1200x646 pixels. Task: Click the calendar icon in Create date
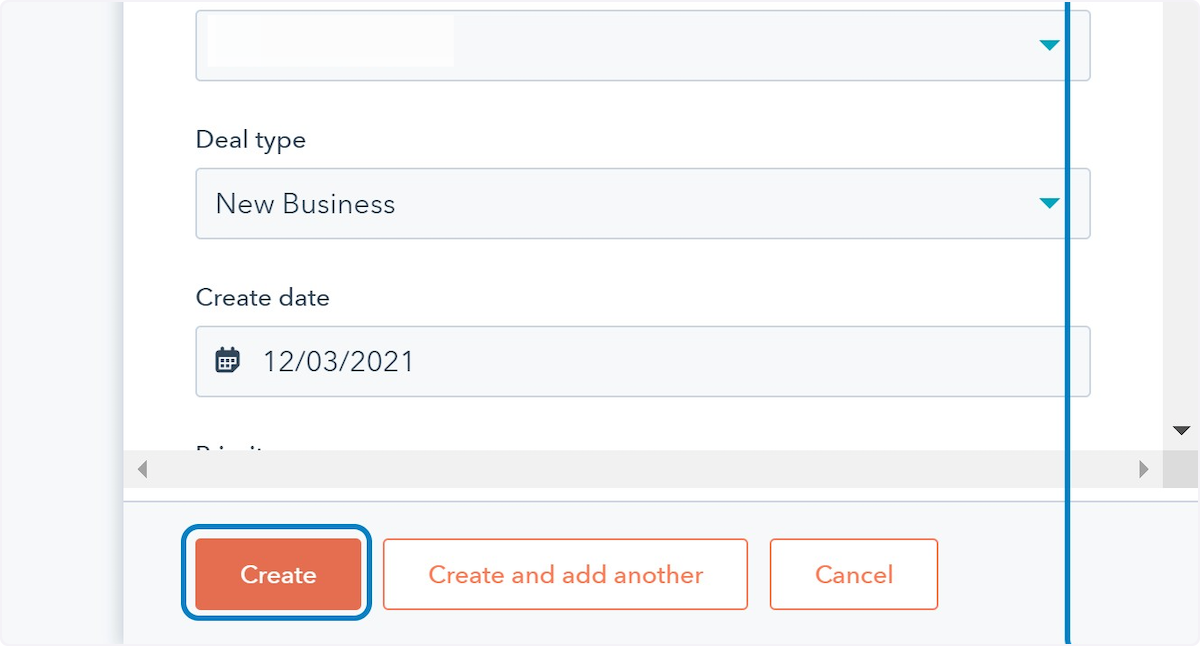coord(228,361)
